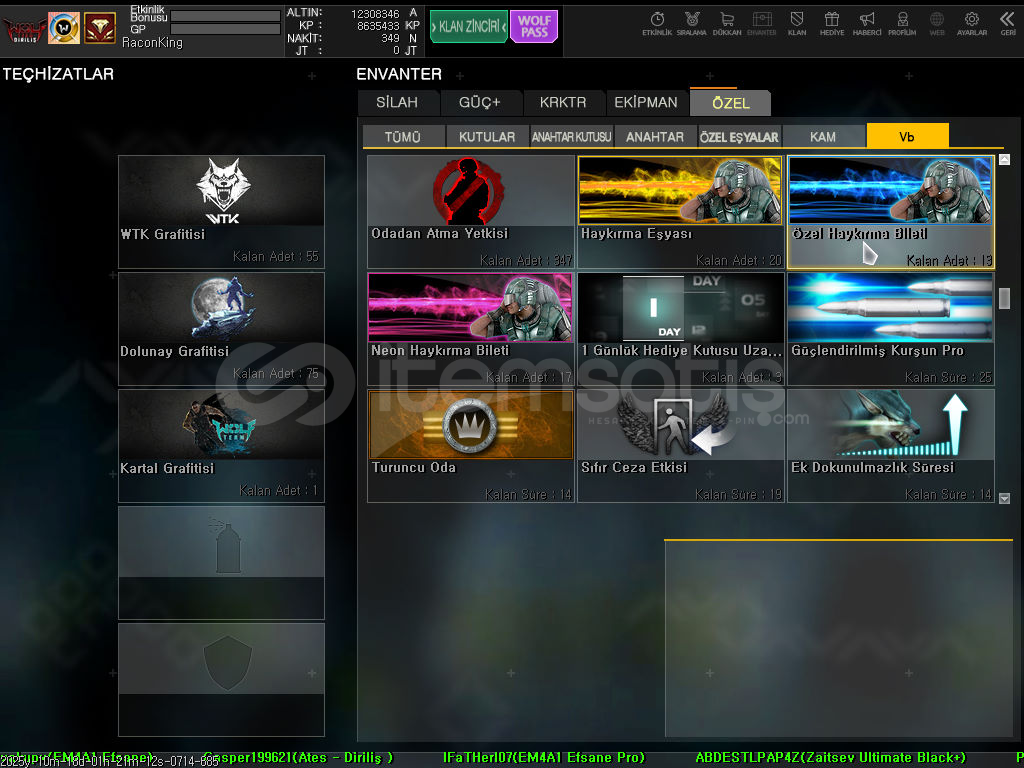Click the ENVANTER heading

pyautogui.click(x=399, y=74)
